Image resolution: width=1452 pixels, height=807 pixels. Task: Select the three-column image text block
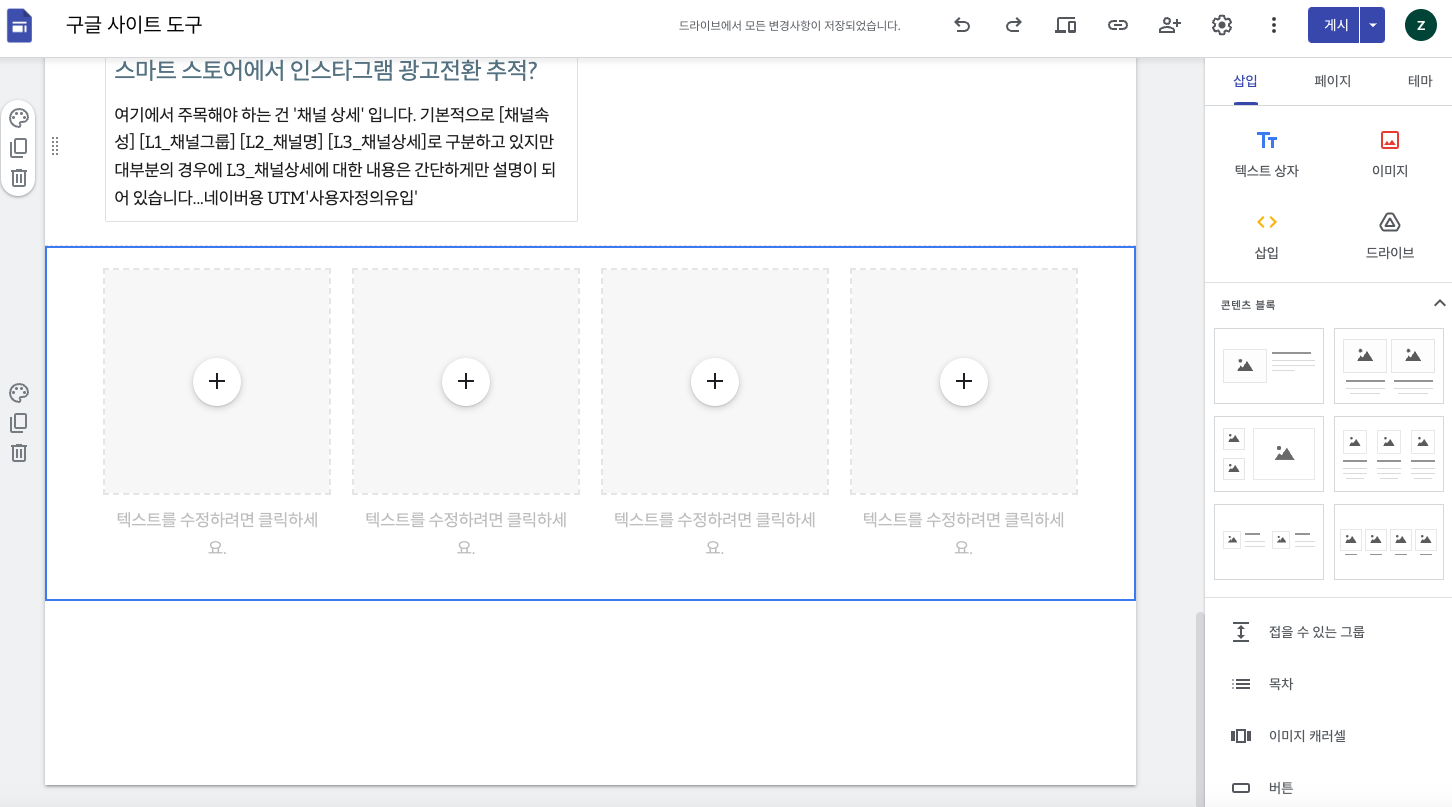[1389, 454]
